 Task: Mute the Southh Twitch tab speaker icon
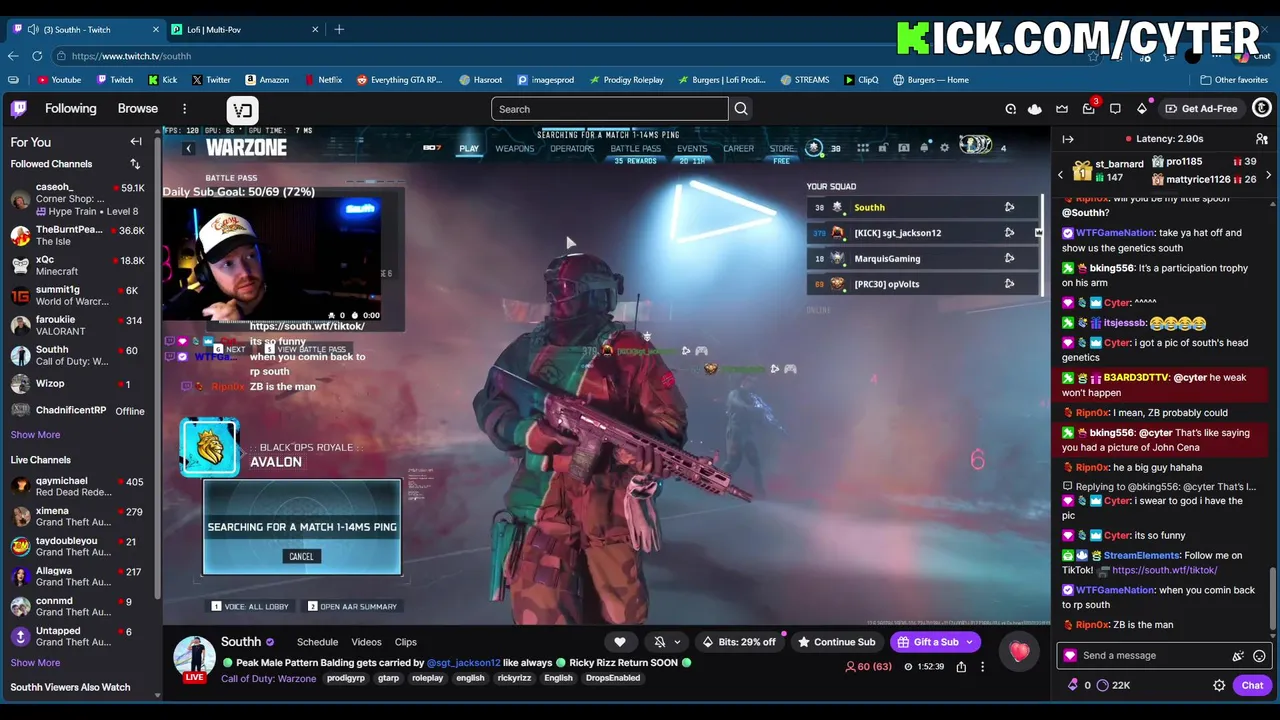(33, 30)
